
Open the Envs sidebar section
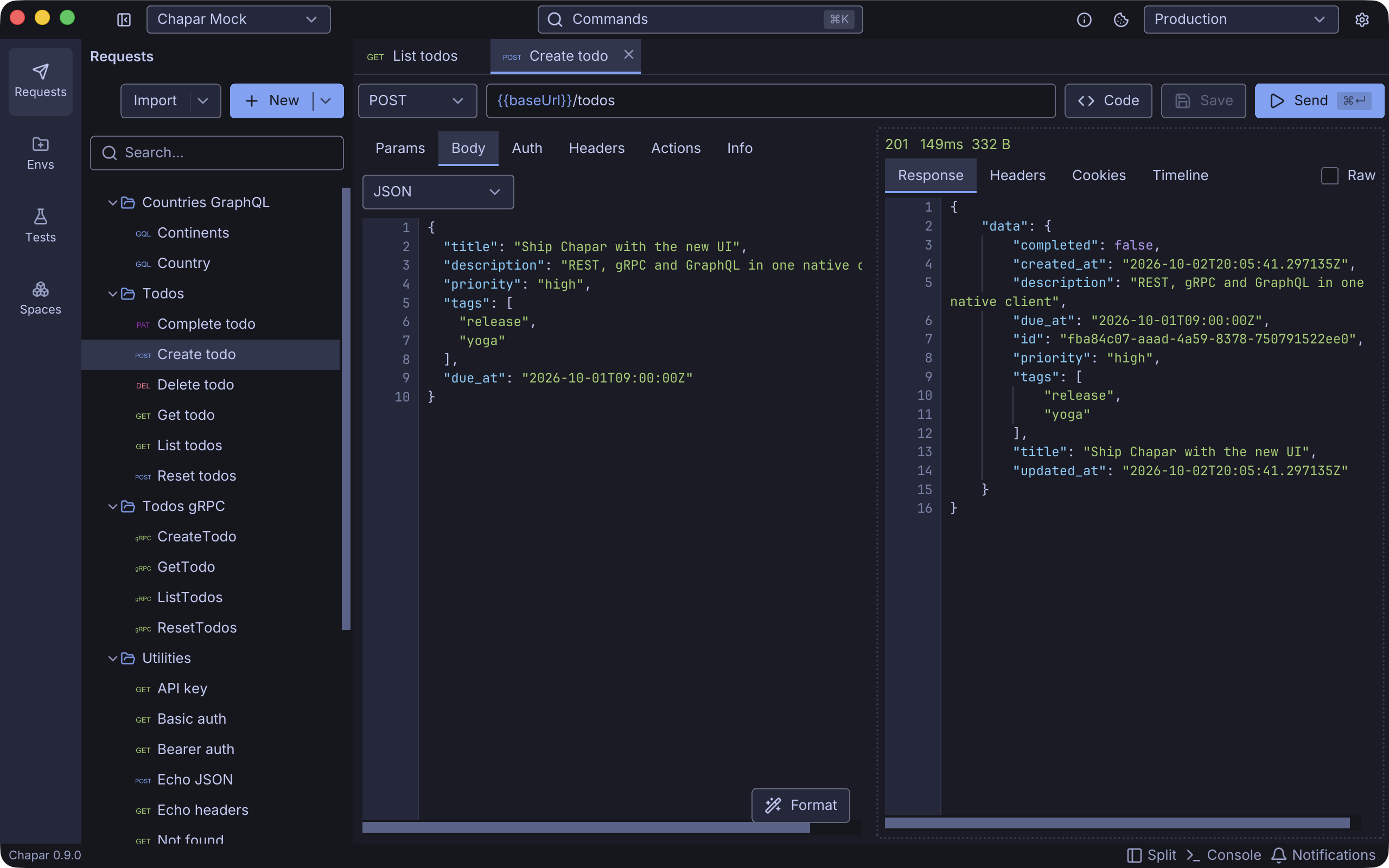tap(40, 154)
